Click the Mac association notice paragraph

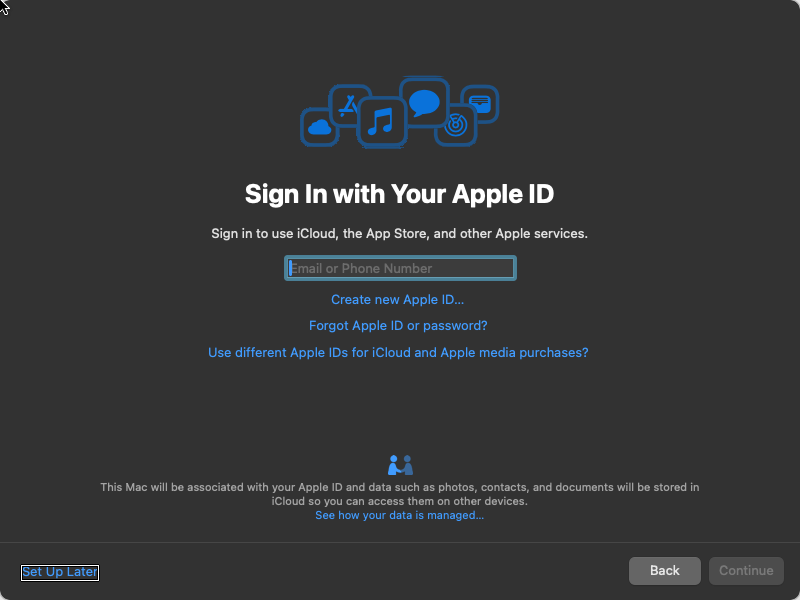coord(400,494)
